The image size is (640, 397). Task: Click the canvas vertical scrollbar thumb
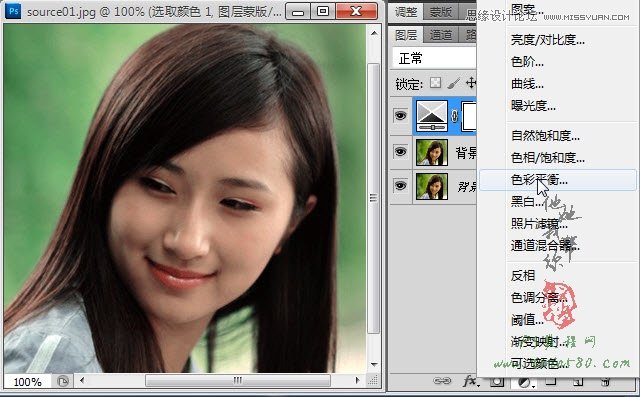click(373, 198)
